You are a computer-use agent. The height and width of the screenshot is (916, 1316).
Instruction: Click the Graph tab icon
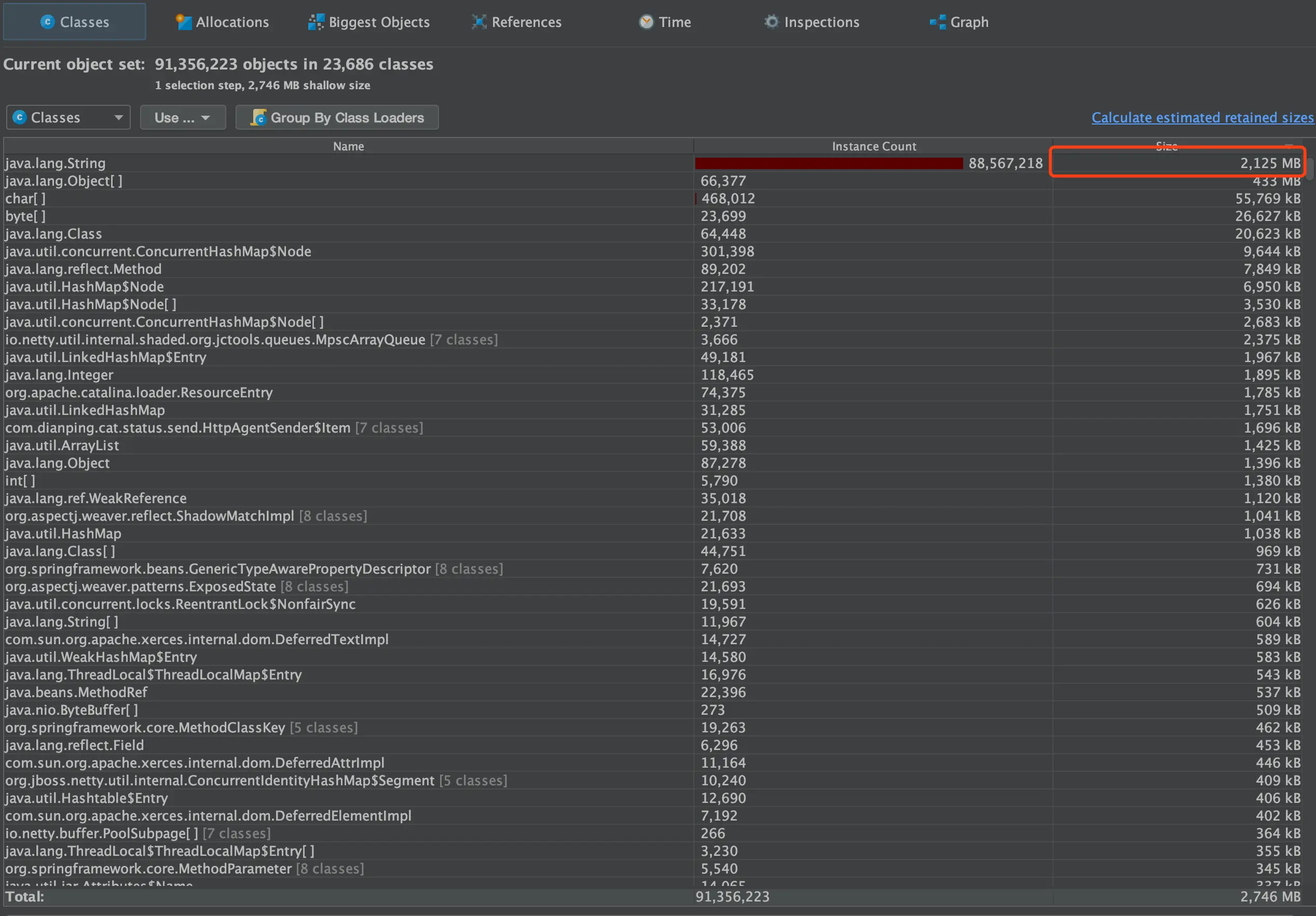click(938, 22)
